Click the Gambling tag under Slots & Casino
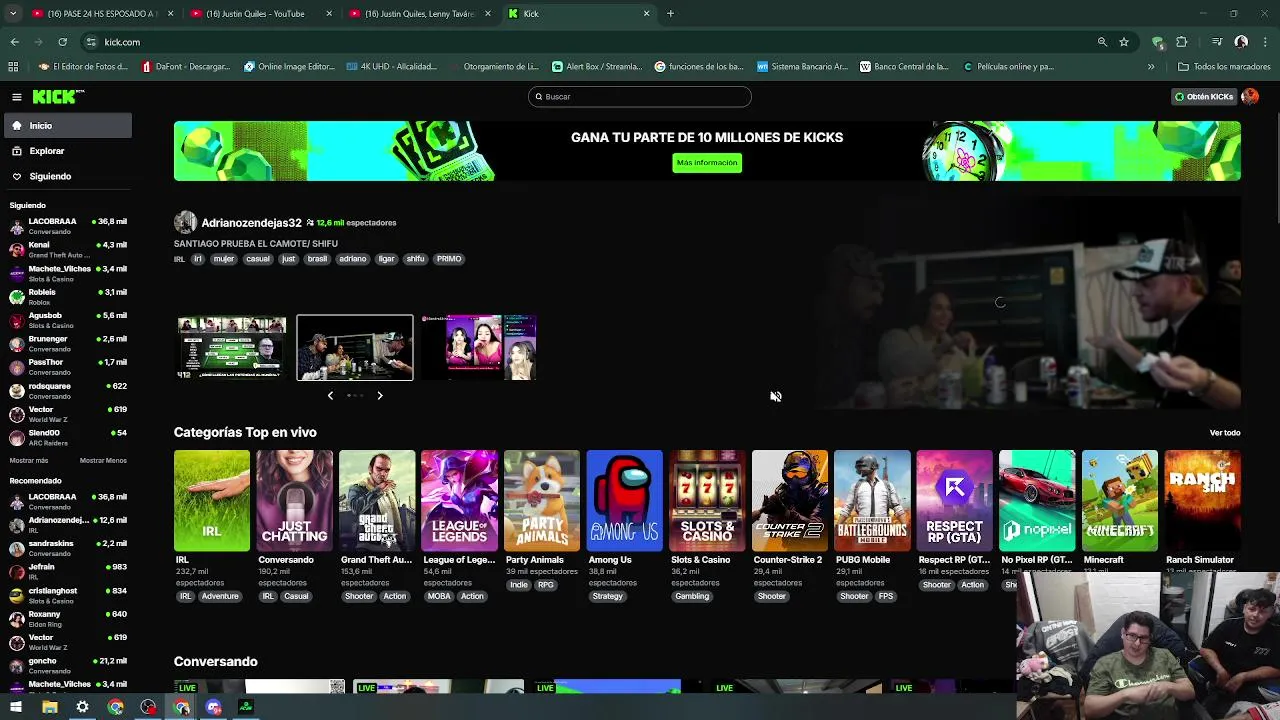1280x720 pixels. tap(692, 597)
